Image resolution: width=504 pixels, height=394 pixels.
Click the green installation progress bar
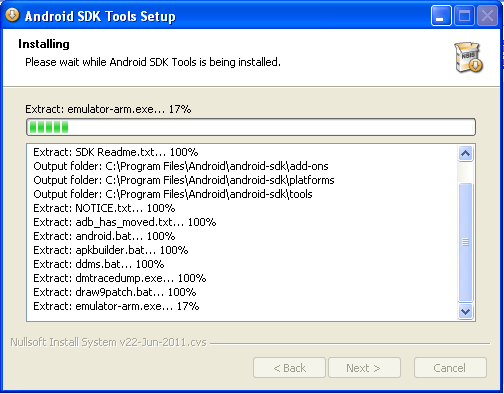click(251, 127)
